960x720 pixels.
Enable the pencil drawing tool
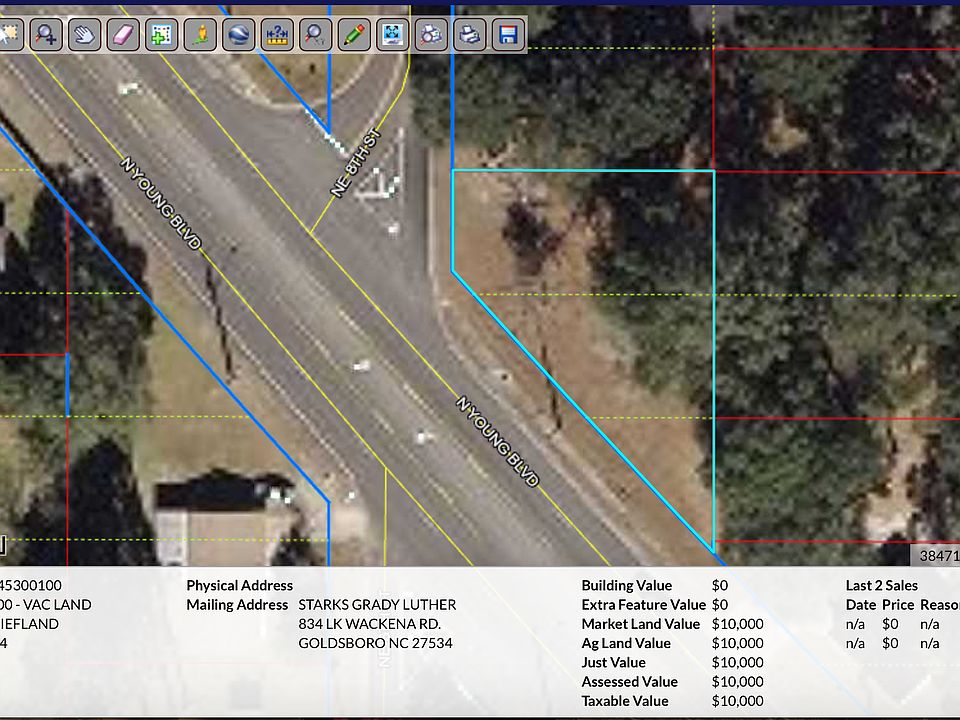pyautogui.click(x=352, y=35)
